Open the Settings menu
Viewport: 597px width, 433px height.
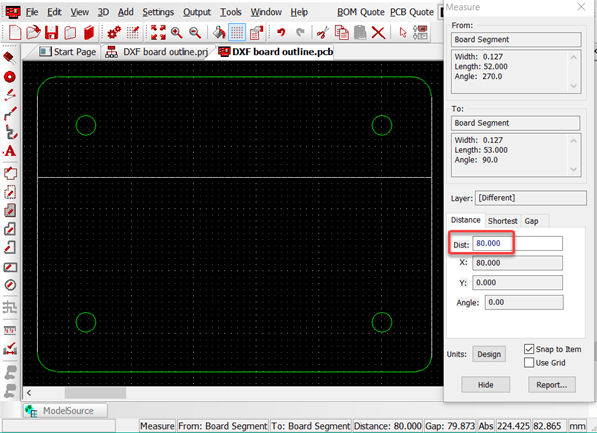point(158,12)
